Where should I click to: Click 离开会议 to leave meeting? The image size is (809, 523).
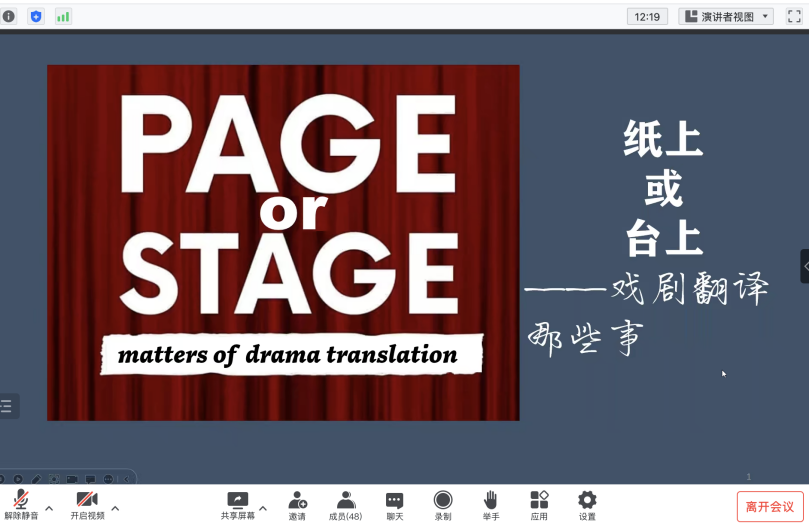pos(769,506)
